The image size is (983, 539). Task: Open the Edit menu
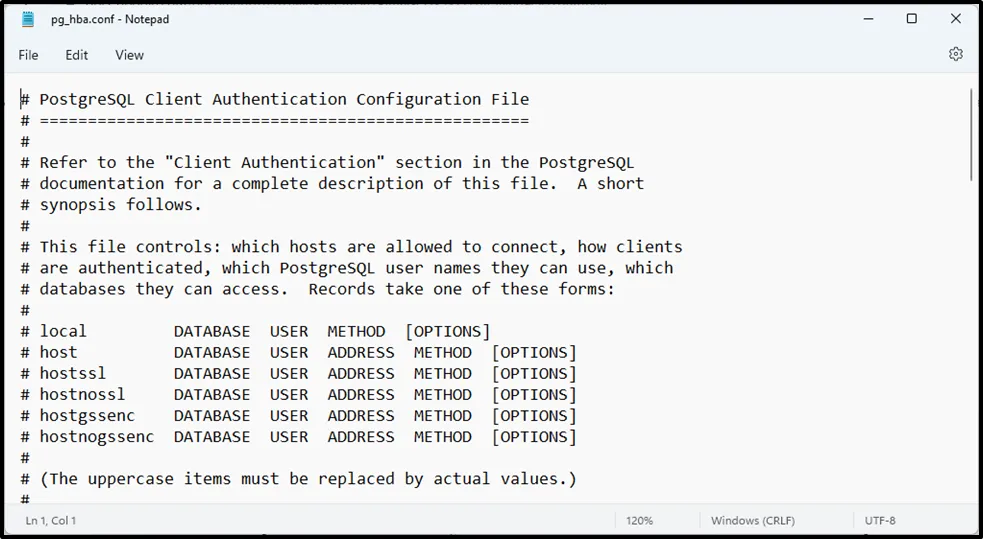coord(77,55)
